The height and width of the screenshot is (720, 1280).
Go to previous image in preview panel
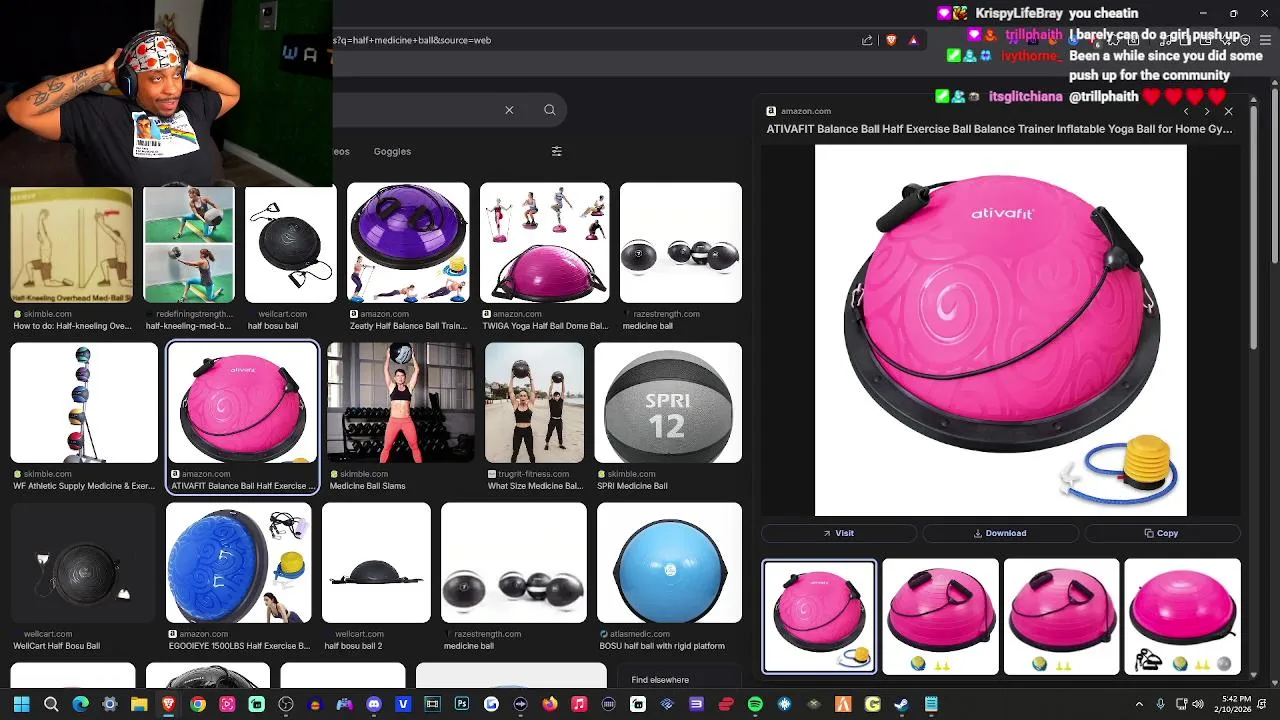[x=1186, y=112]
